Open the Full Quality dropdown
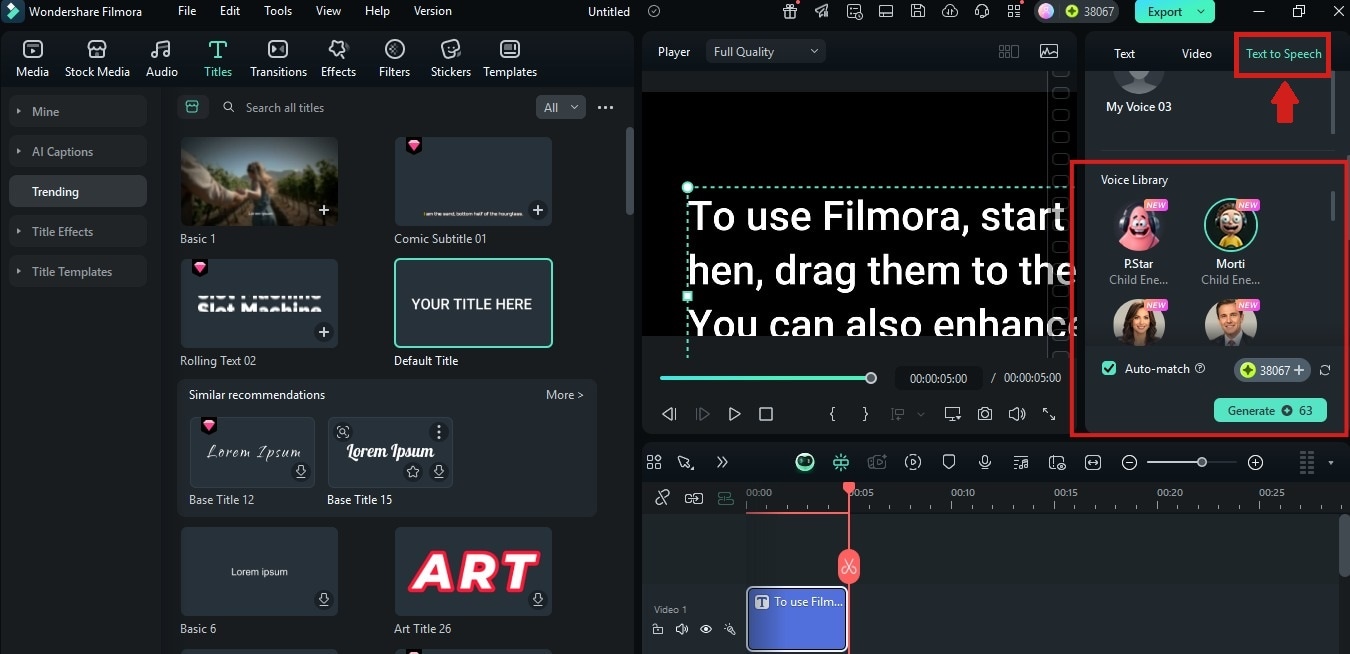This screenshot has width=1350, height=654. coord(766,52)
